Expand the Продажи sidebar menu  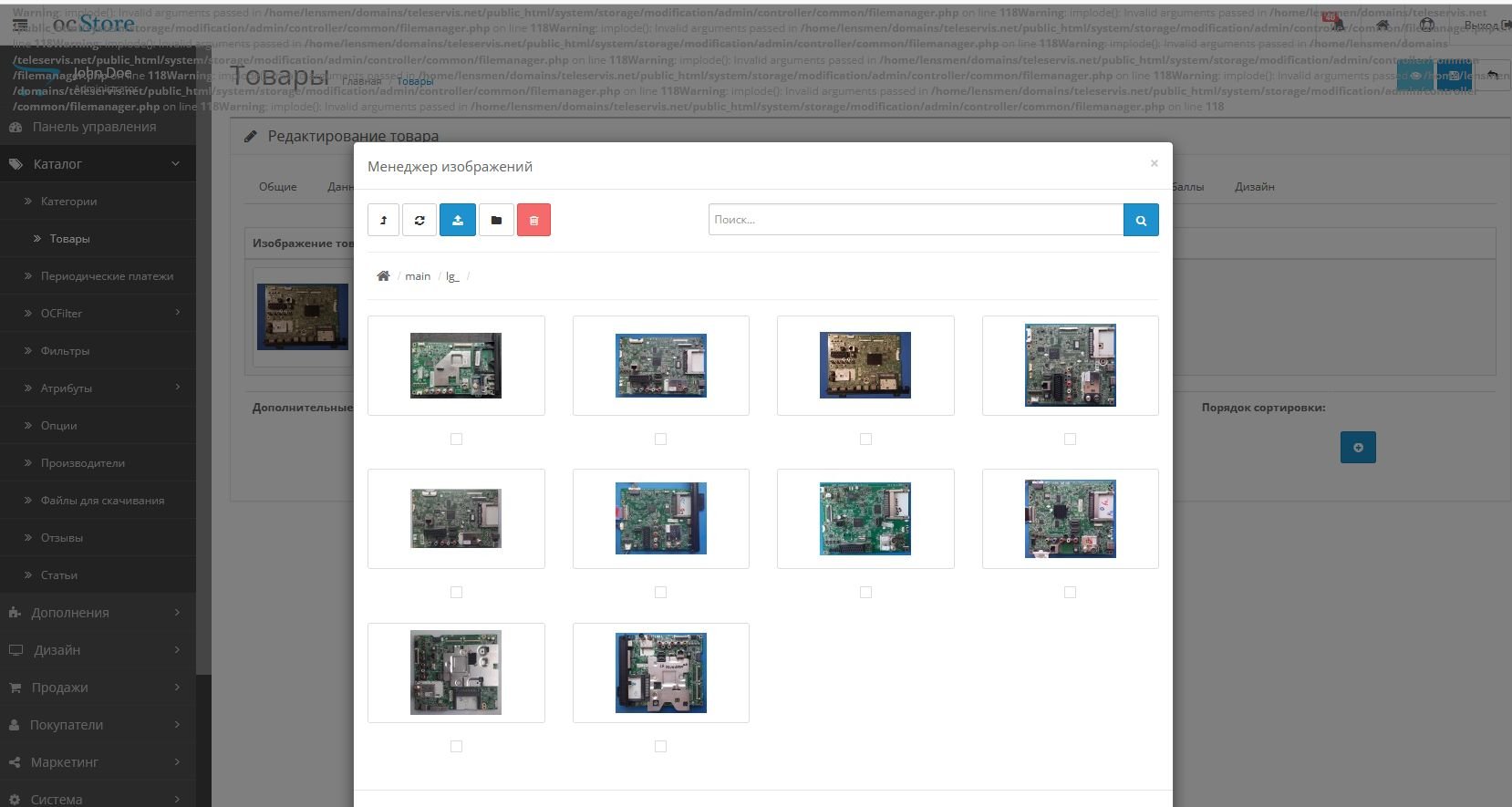pos(98,688)
